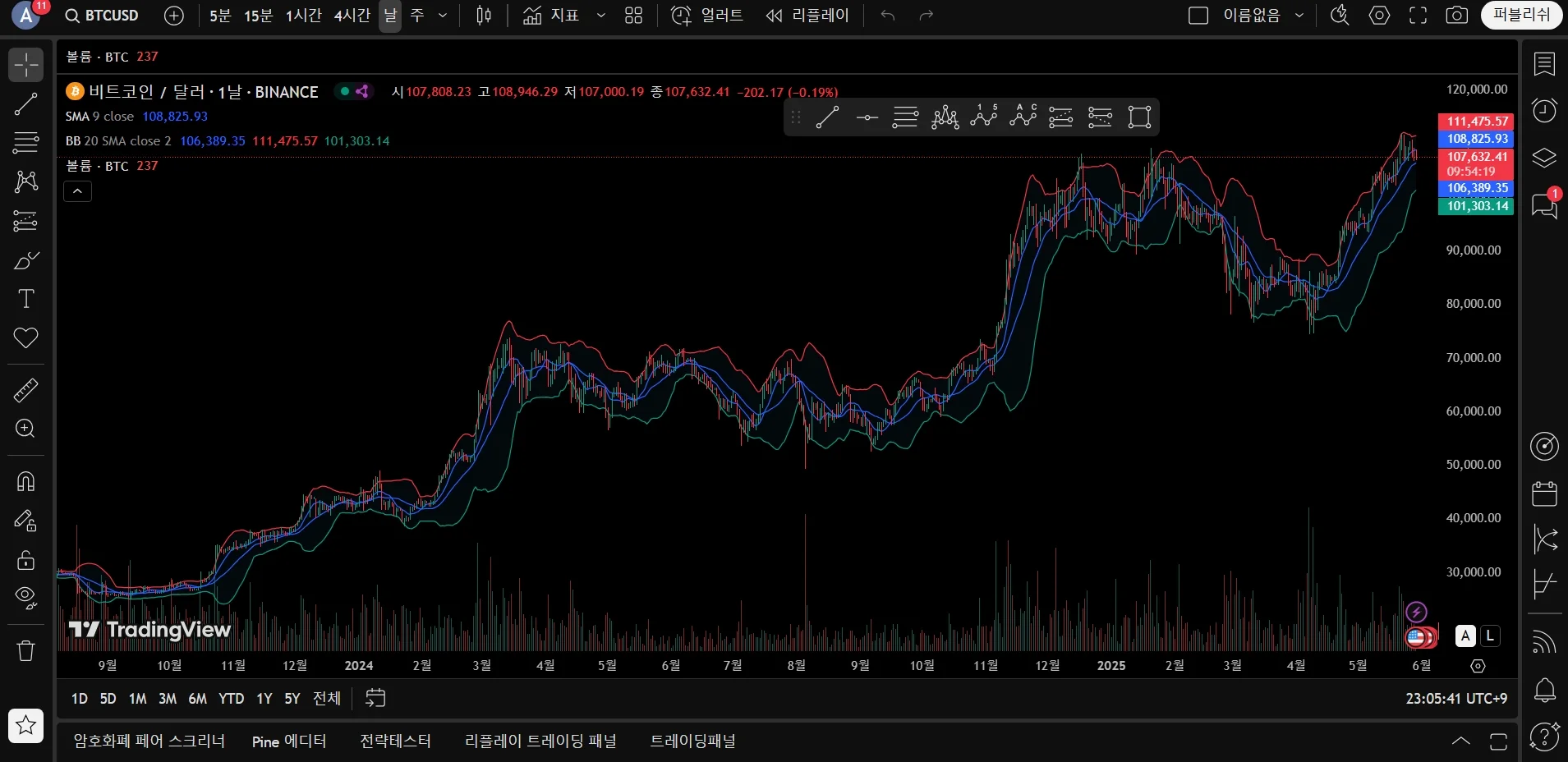Open 리플레이 트레이딩 패널 tab
The width and height of the screenshot is (1568, 762).
[540, 741]
